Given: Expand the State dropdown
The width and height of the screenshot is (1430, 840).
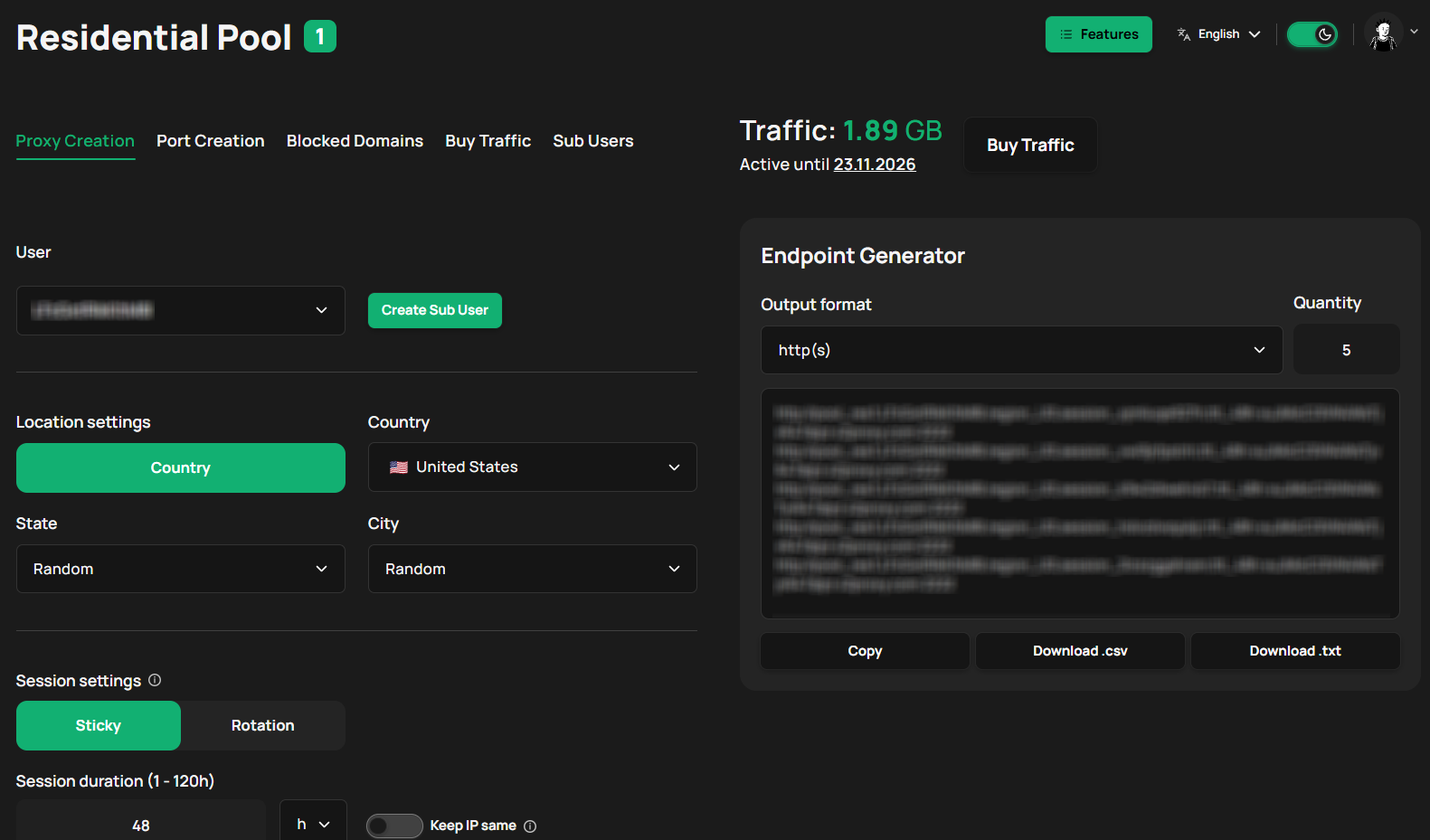Looking at the screenshot, I should 181,569.
